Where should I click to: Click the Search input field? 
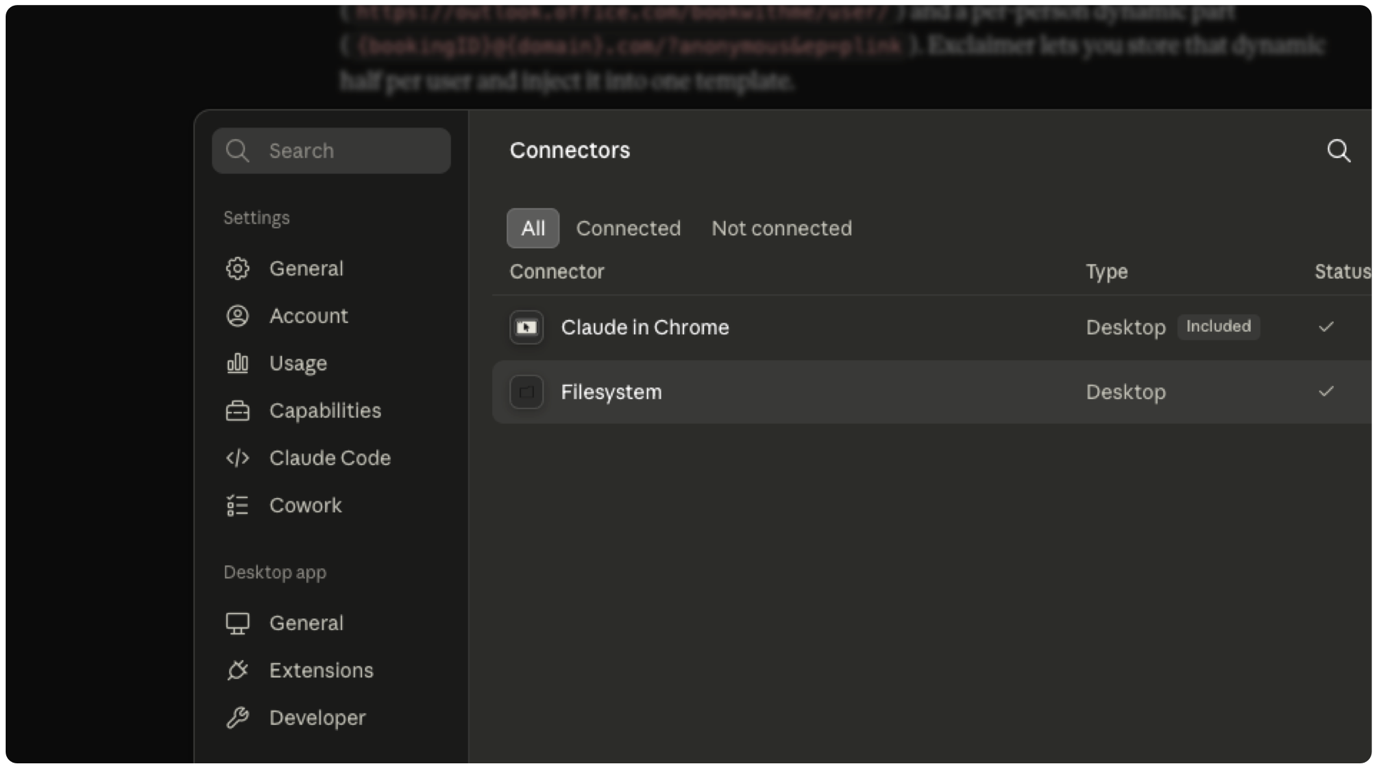(x=331, y=151)
